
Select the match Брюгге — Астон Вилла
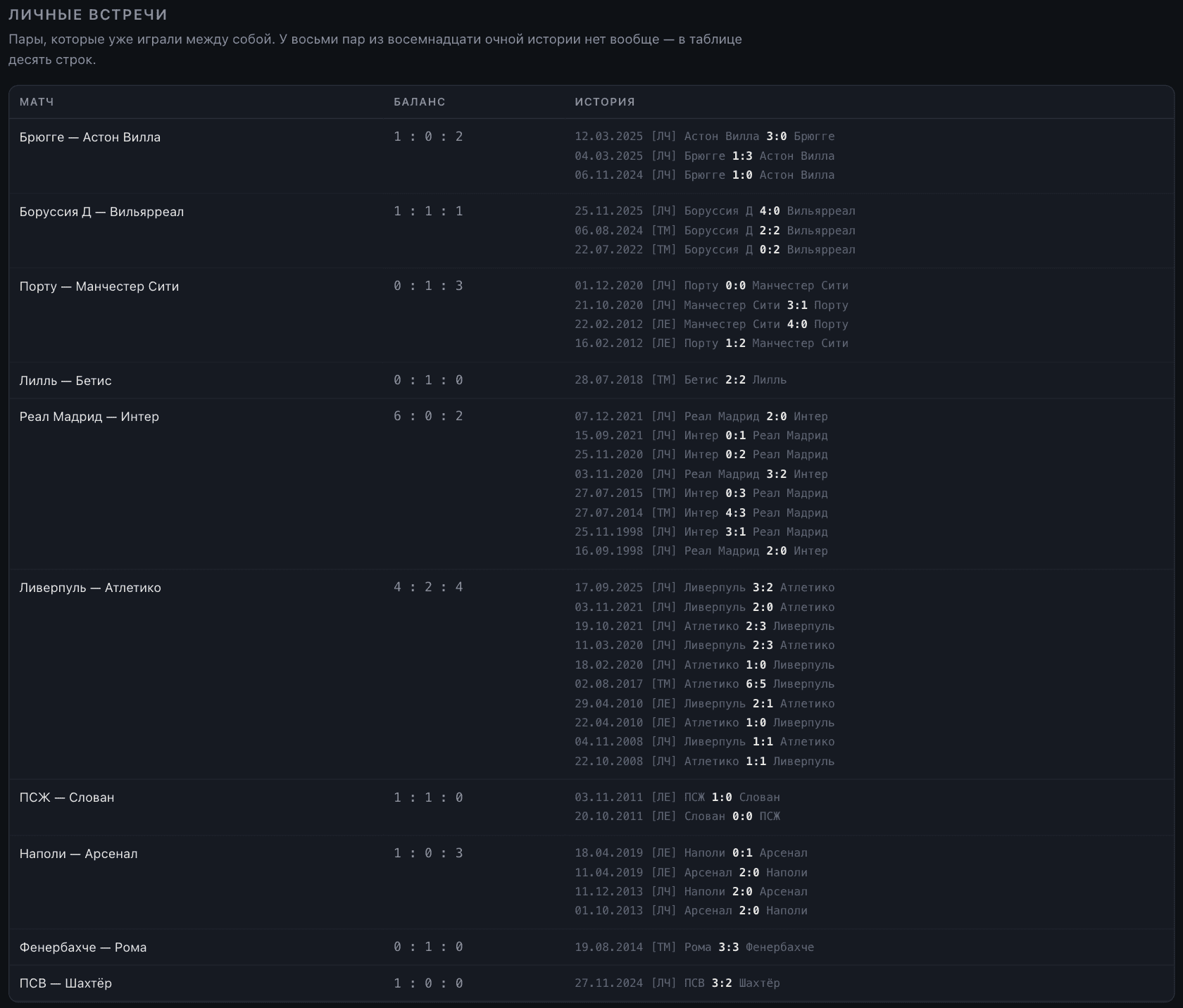(90, 137)
